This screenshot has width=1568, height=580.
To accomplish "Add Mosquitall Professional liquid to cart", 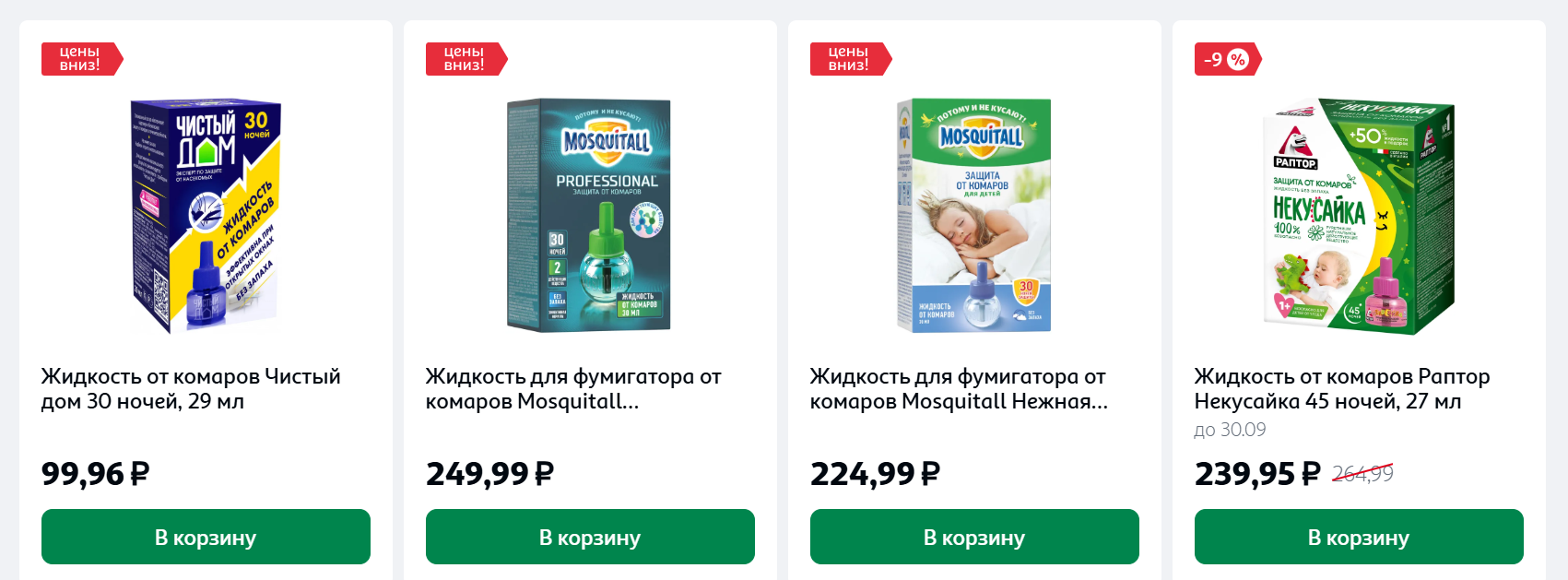I will click(x=590, y=537).
